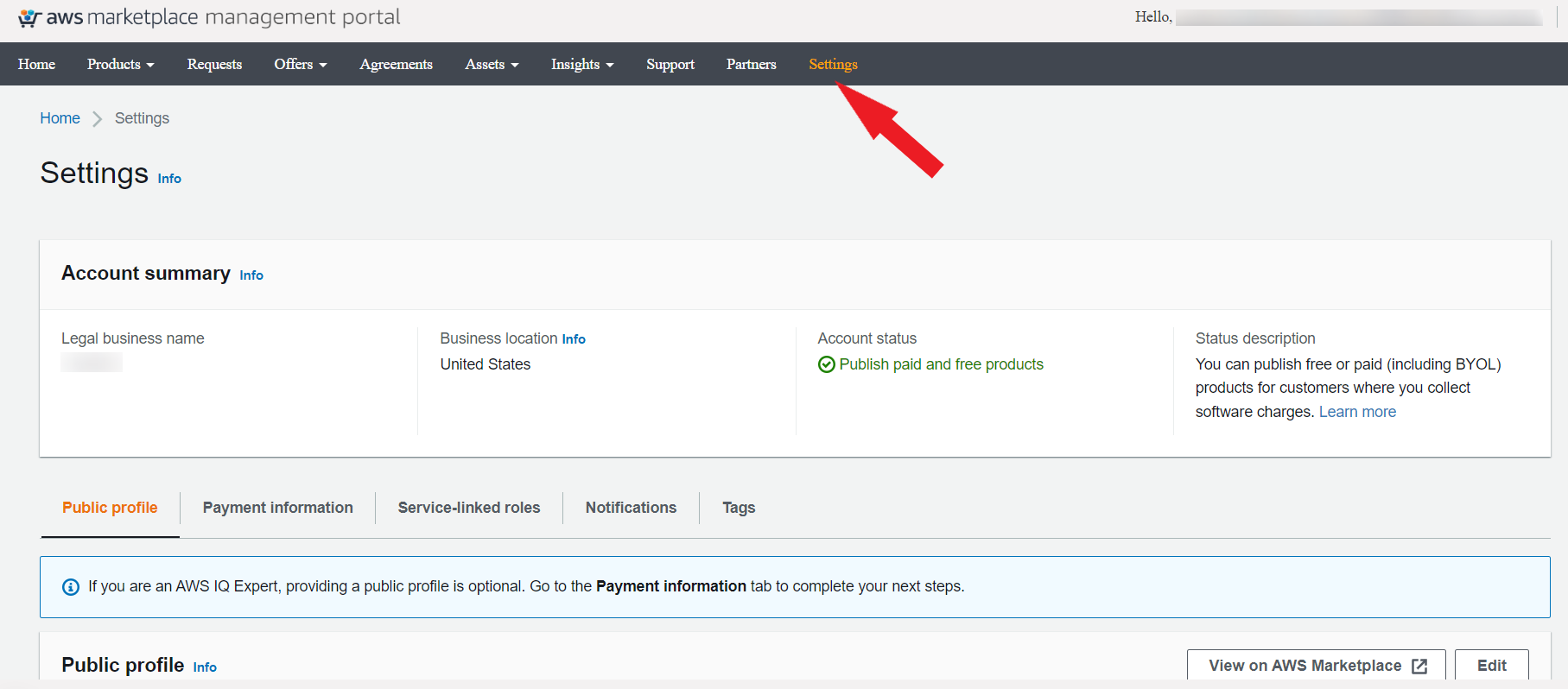This screenshot has height=689, width=1568.
Task: Switch to the Public profile tab
Action: point(110,508)
